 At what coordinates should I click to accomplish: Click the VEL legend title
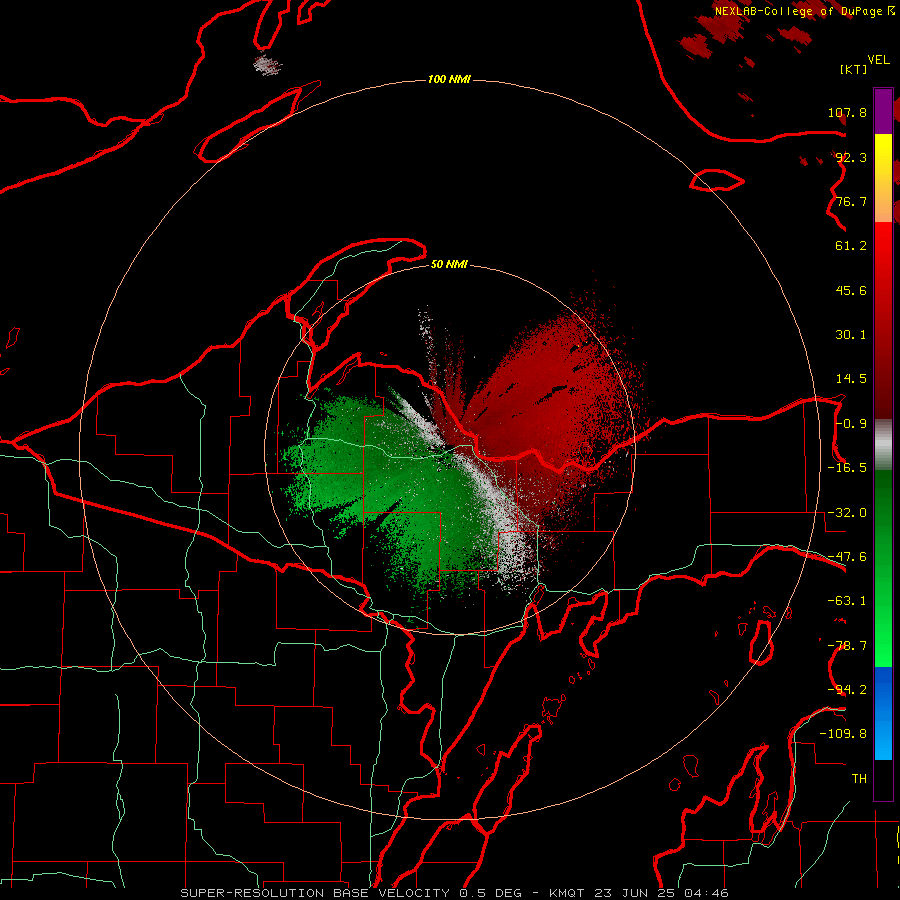click(878, 60)
